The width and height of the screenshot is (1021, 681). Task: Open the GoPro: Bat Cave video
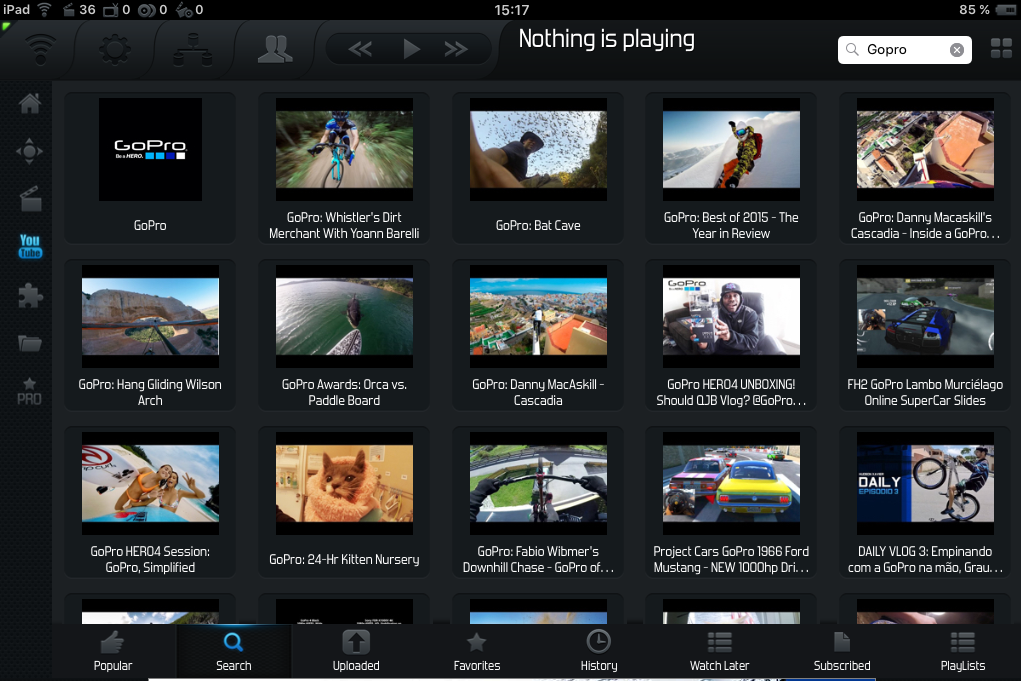[x=538, y=168]
